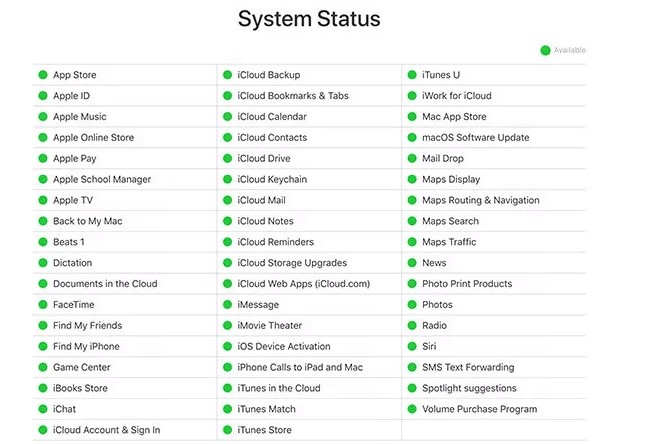This screenshot has height=444, width=649.
Task: Click the status dot for FaceTime
Action: point(43,305)
